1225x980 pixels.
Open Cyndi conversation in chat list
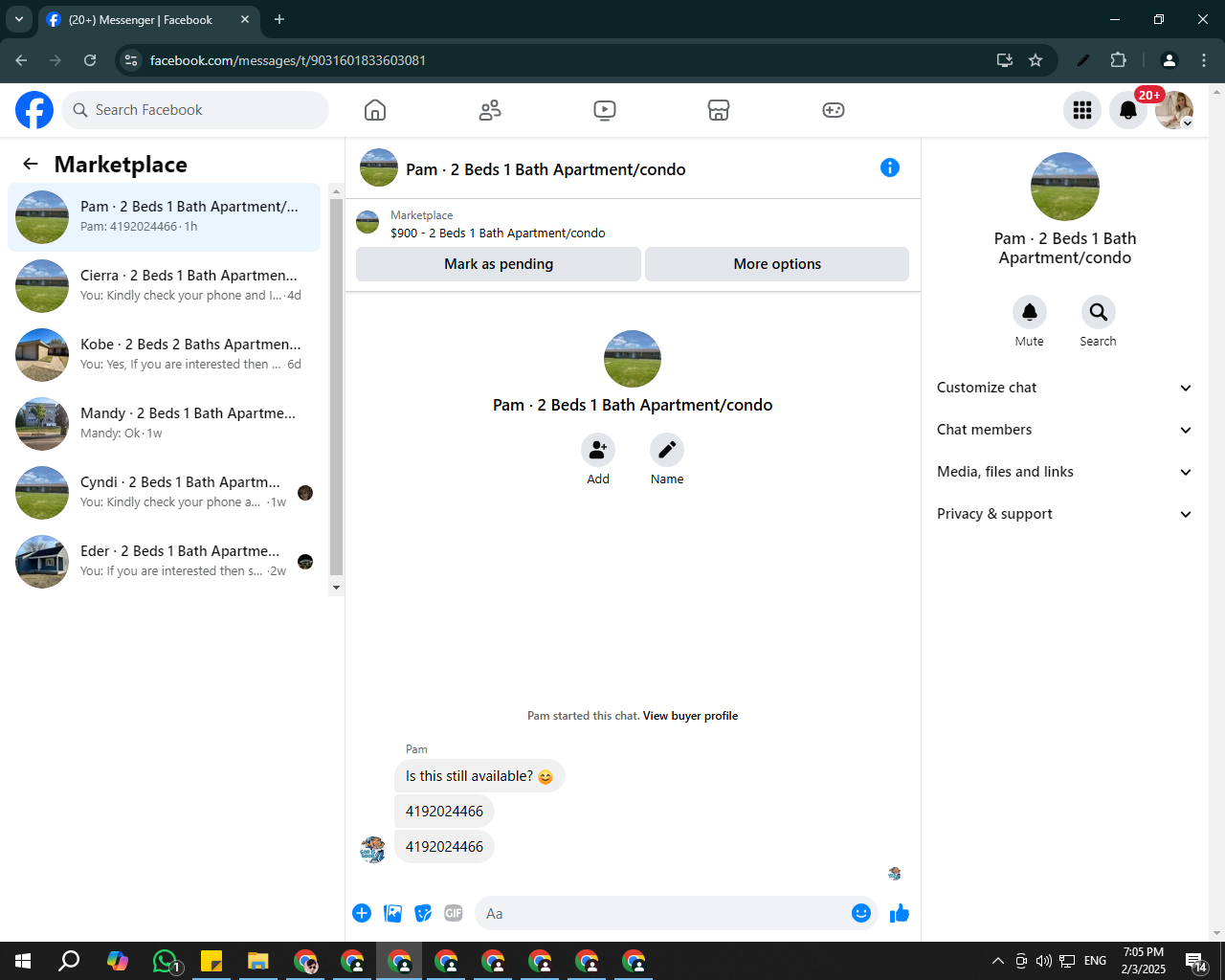pyautogui.click(x=164, y=493)
